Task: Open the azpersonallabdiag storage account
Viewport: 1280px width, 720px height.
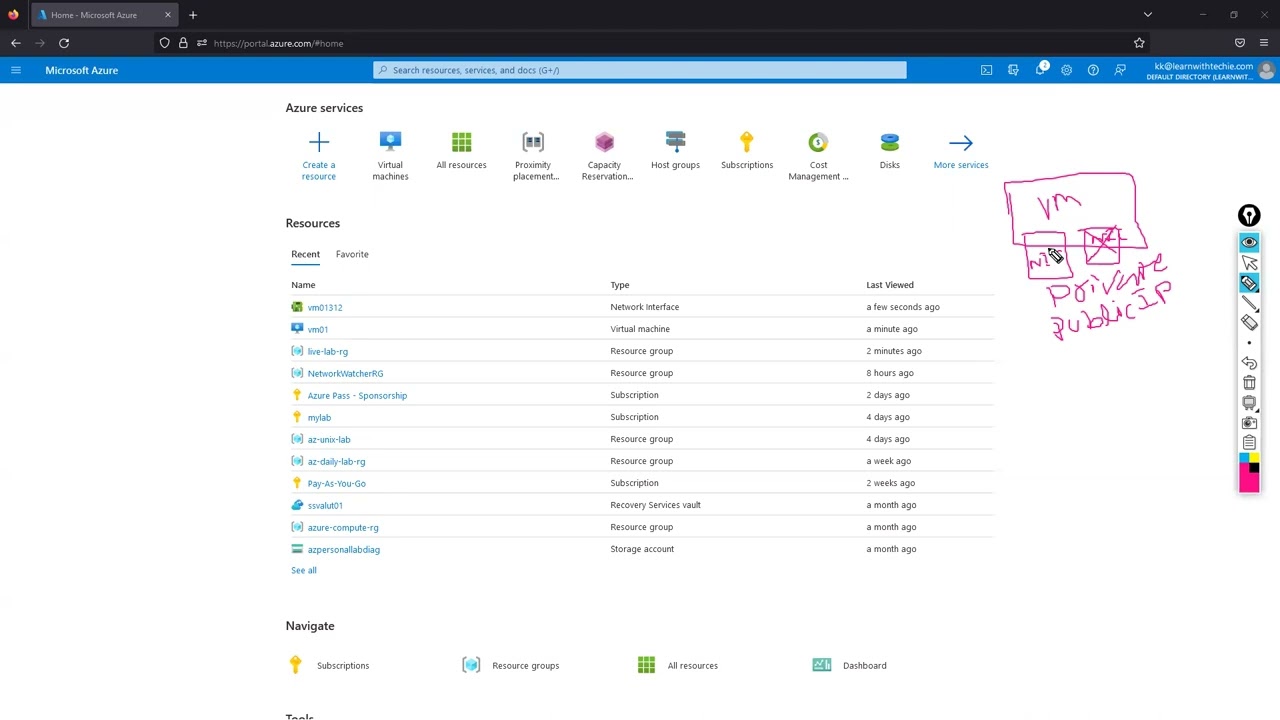Action: pos(344,549)
